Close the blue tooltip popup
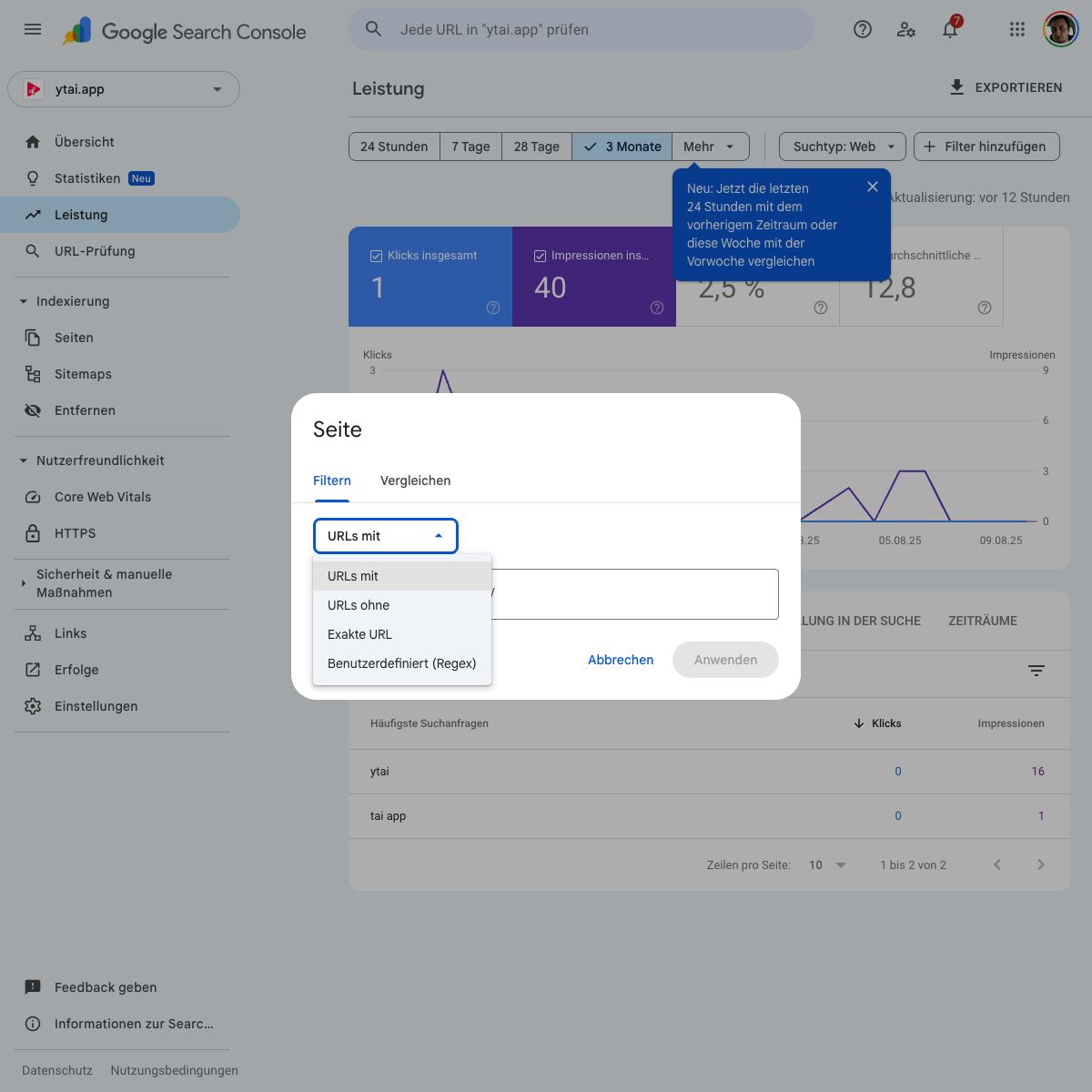The width and height of the screenshot is (1092, 1092). click(x=873, y=187)
